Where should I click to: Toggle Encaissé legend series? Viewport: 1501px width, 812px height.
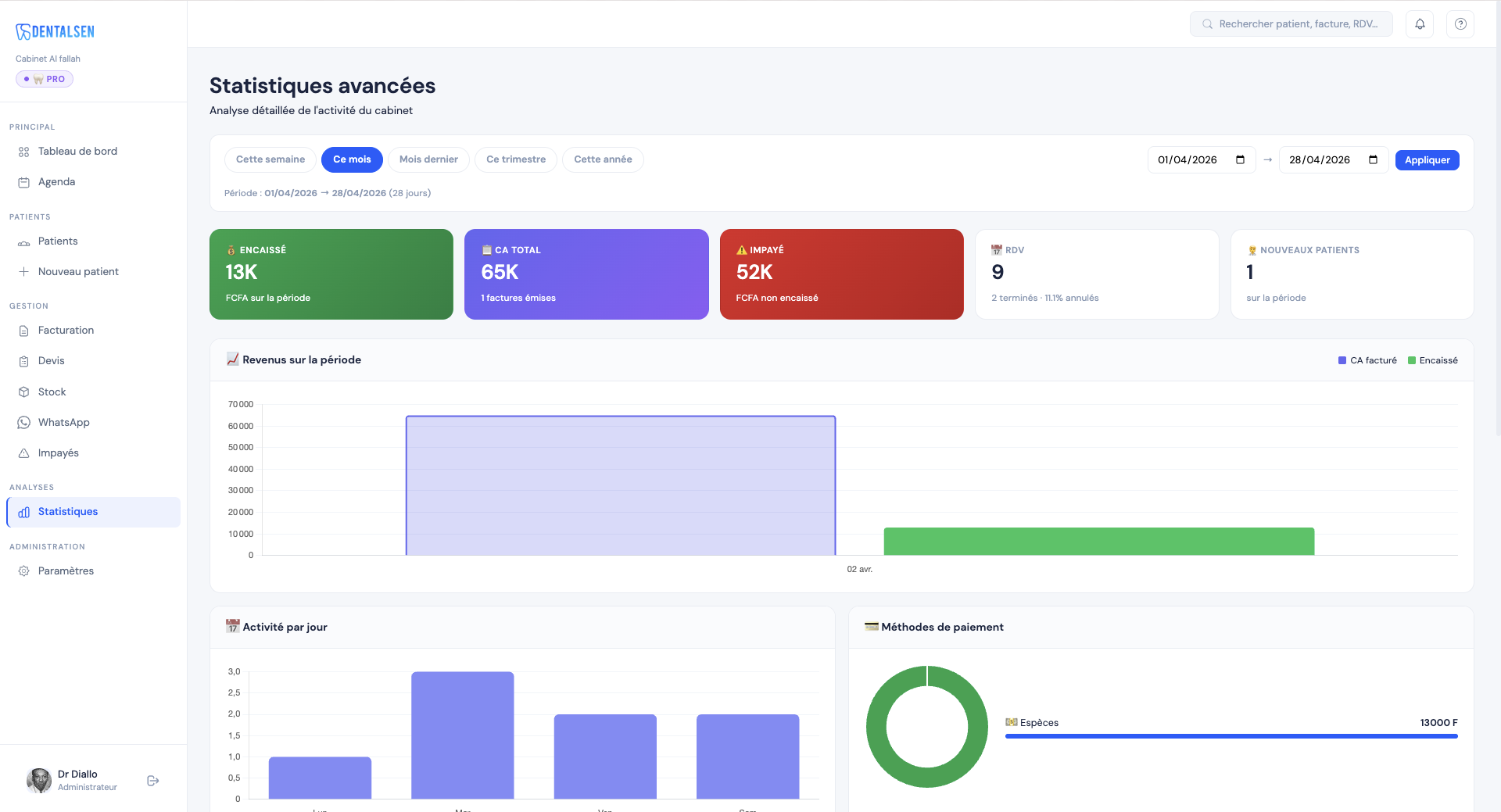tap(1433, 360)
